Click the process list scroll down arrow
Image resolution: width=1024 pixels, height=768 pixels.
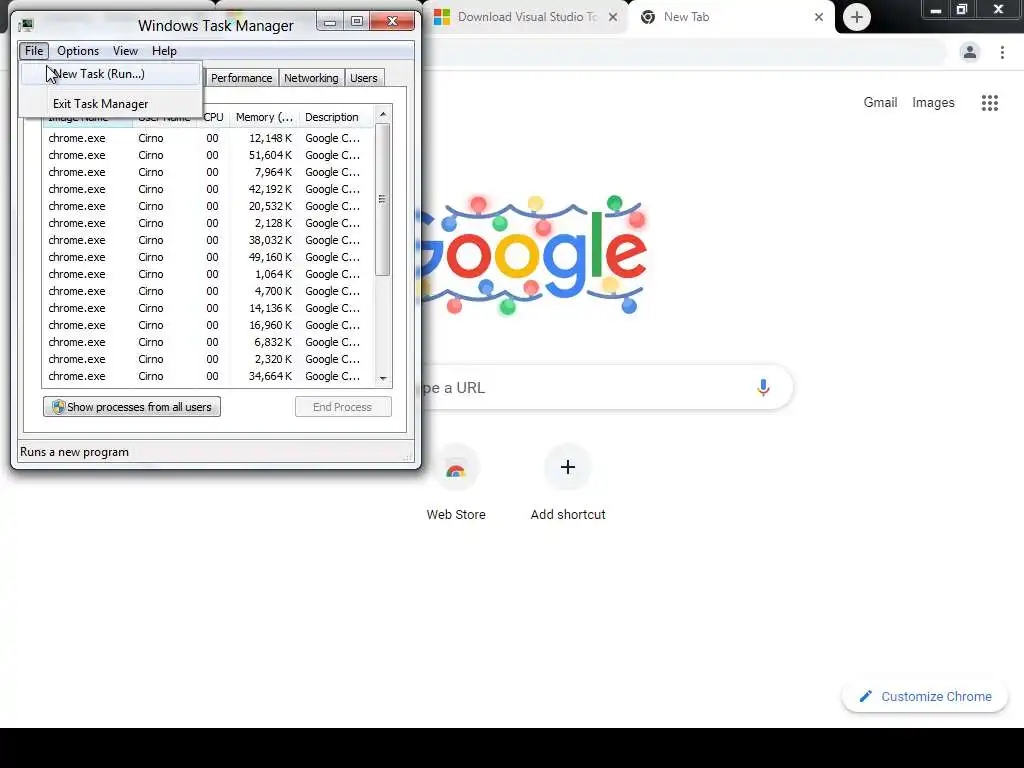pyautogui.click(x=383, y=378)
